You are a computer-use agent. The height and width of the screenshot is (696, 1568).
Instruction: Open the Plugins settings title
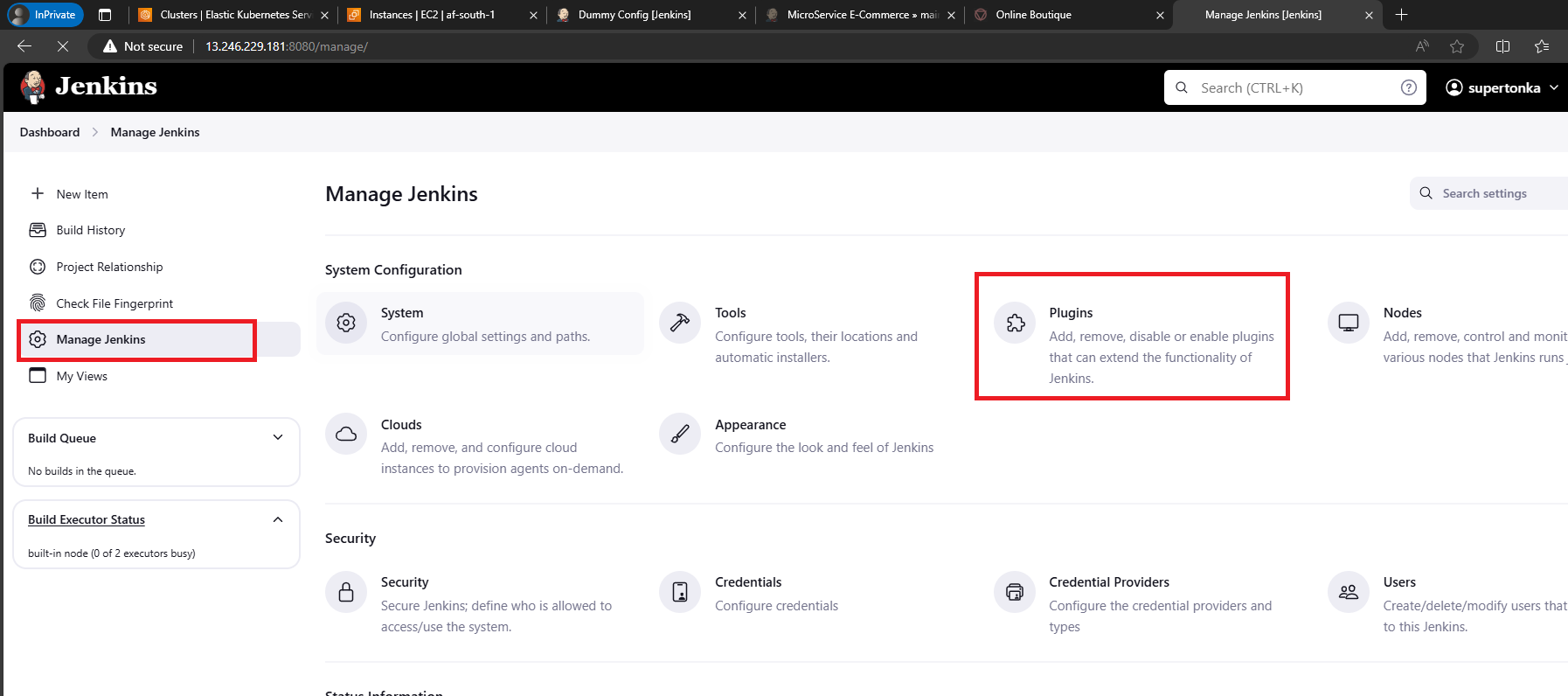tap(1071, 313)
